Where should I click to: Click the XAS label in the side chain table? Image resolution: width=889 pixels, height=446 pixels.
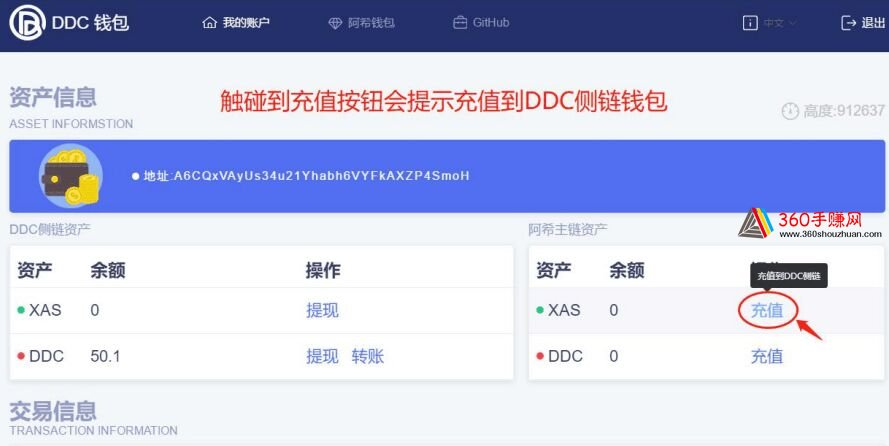pos(45,311)
